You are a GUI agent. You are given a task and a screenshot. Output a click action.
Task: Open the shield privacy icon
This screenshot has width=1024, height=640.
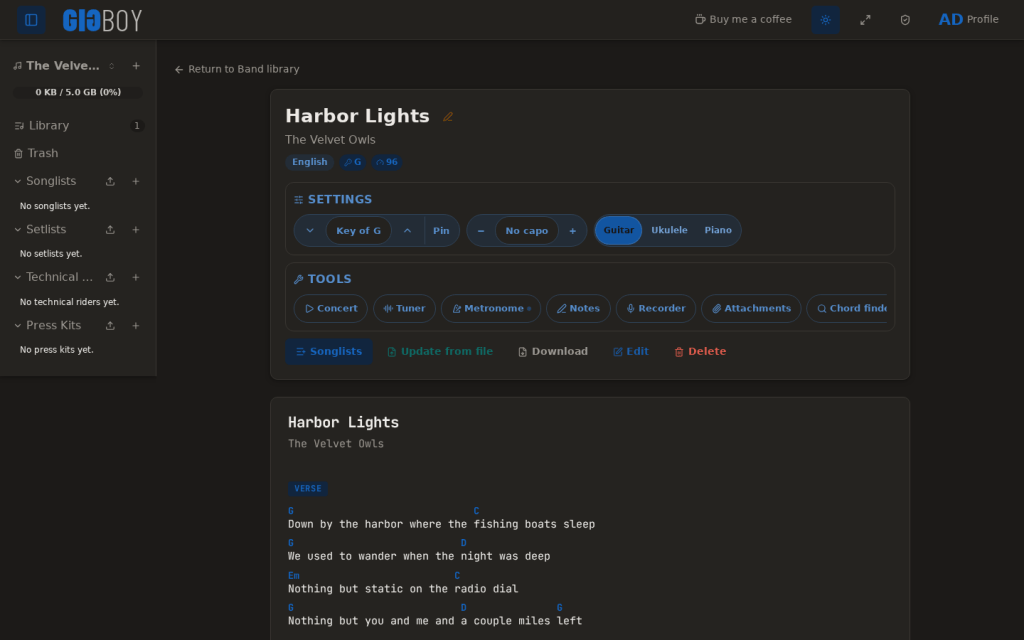tap(905, 20)
